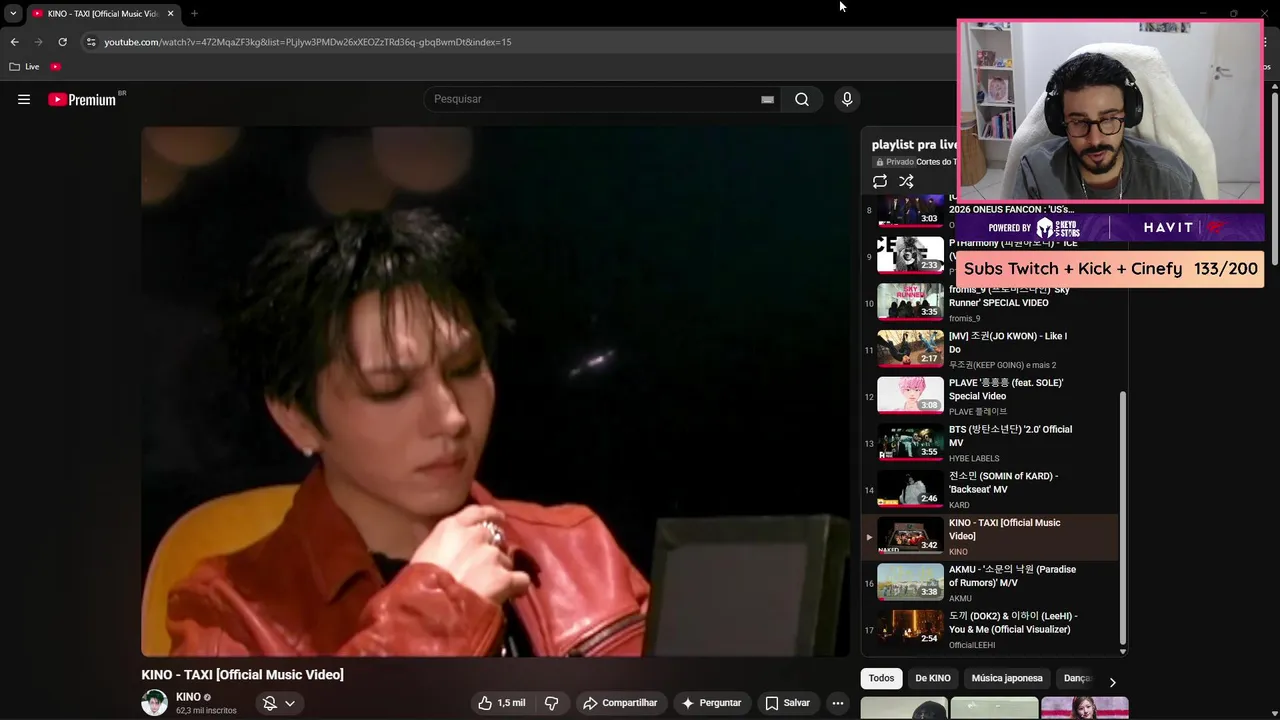Play DOK2 & LeeHI You & Me
This screenshot has width=1280, height=720.
(990, 628)
